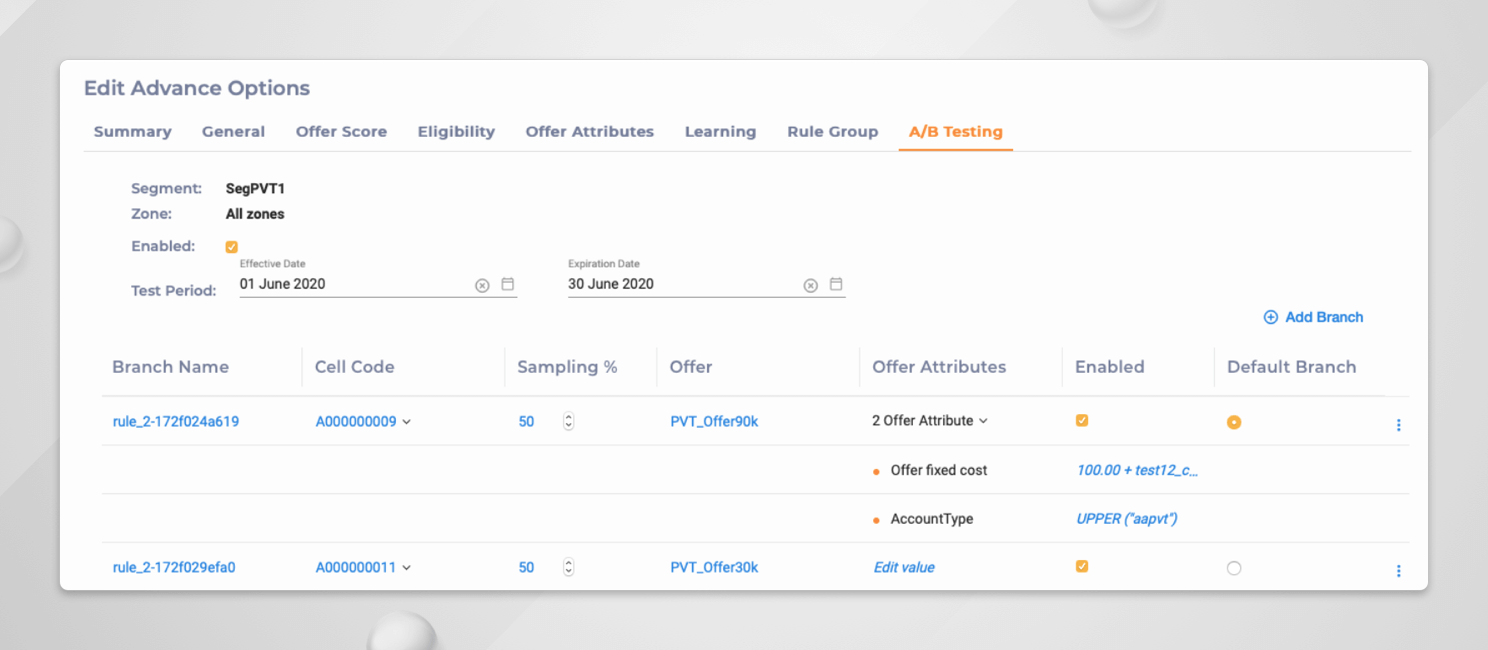Open more options for rule_2-172f024a619 row

1398,425
